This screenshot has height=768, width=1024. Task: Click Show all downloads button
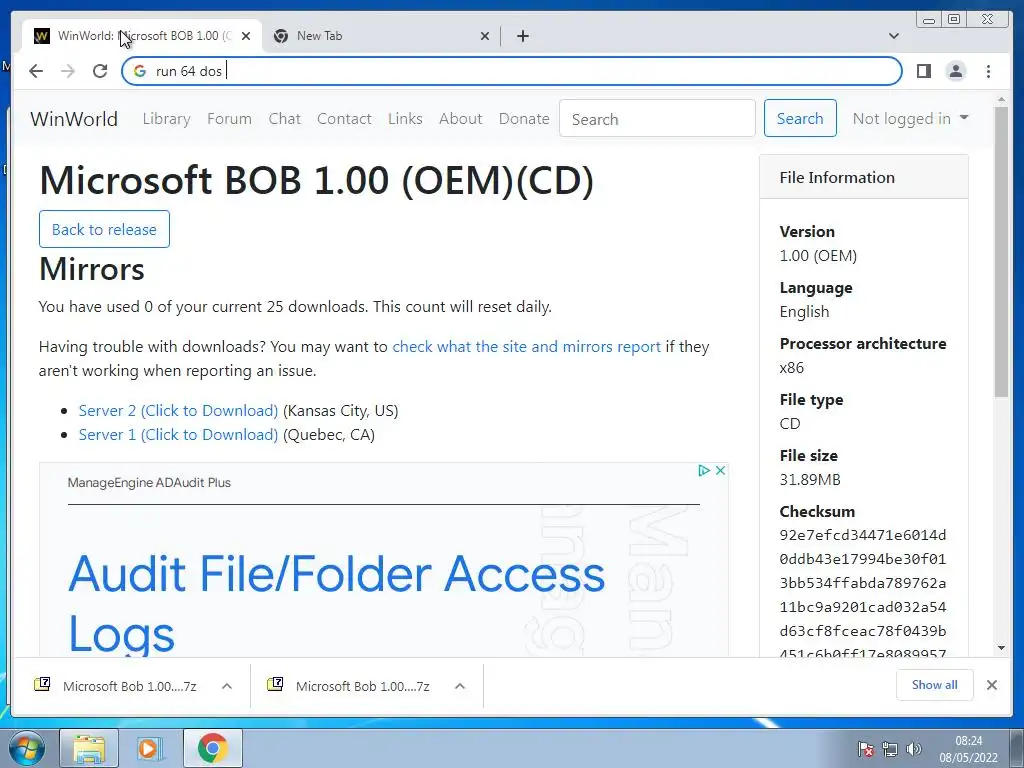[935, 685]
